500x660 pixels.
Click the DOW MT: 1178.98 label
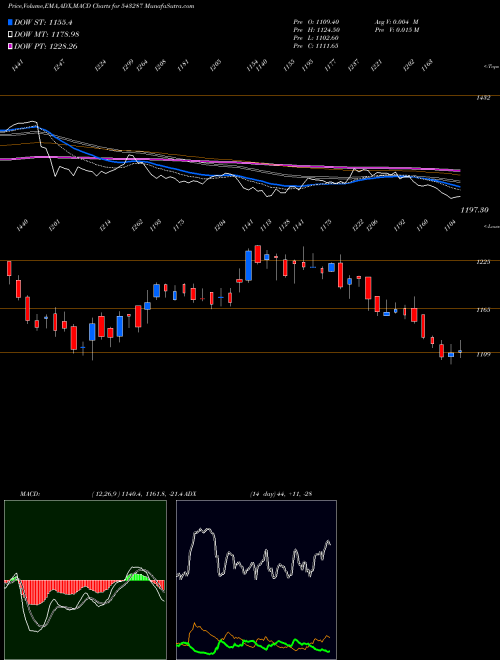[x=47, y=35]
